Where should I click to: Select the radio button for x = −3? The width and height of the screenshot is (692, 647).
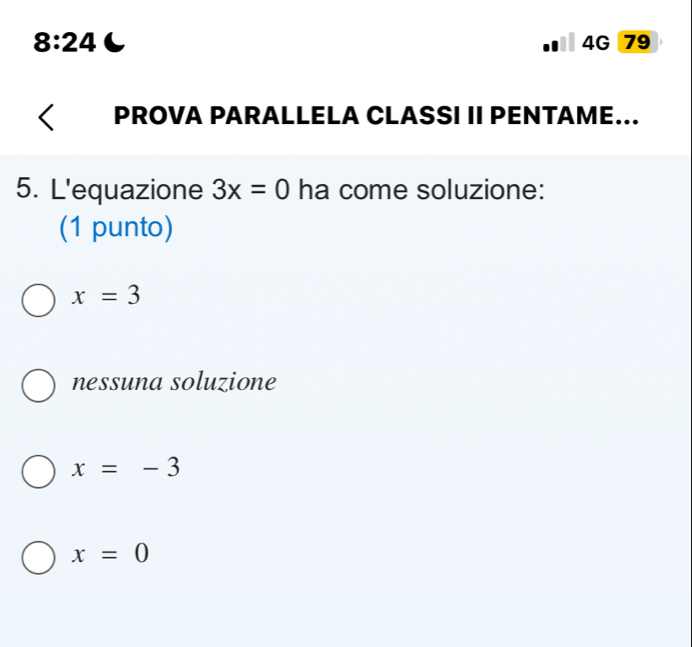click(x=38, y=469)
